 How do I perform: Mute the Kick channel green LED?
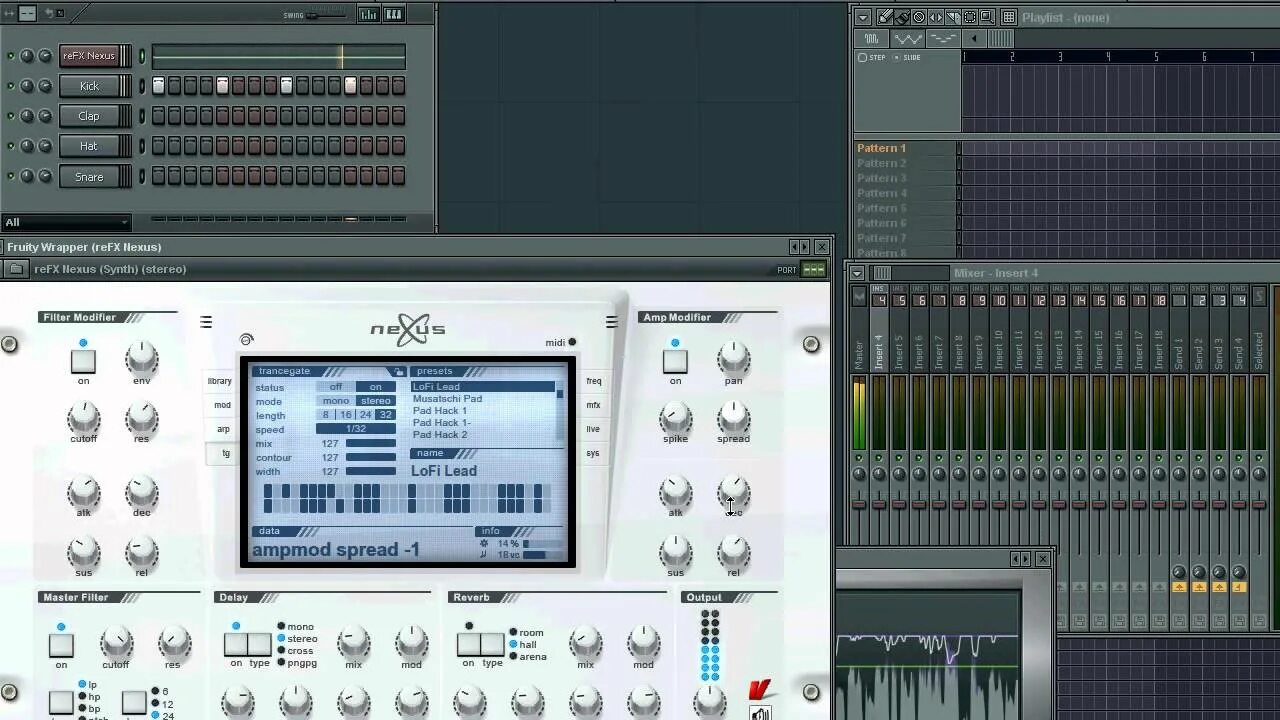coord(10,86)
